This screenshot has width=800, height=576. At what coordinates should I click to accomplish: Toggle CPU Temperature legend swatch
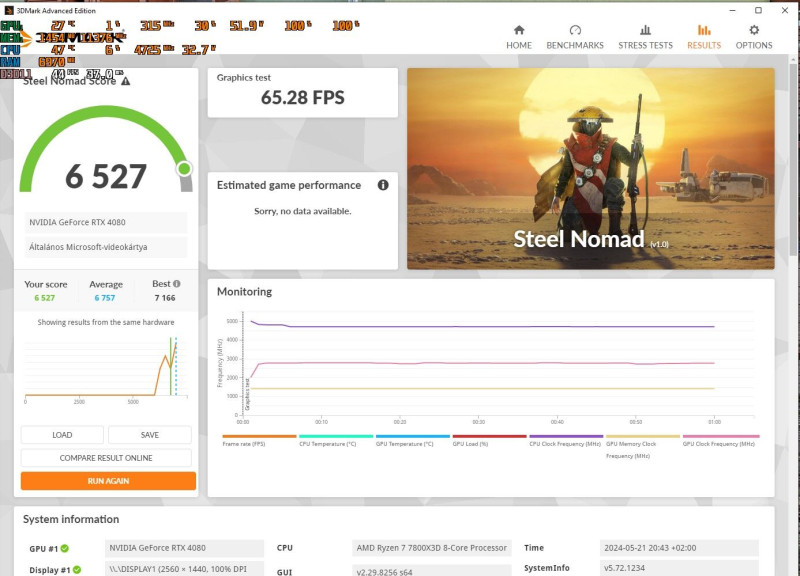coord(336,436)
